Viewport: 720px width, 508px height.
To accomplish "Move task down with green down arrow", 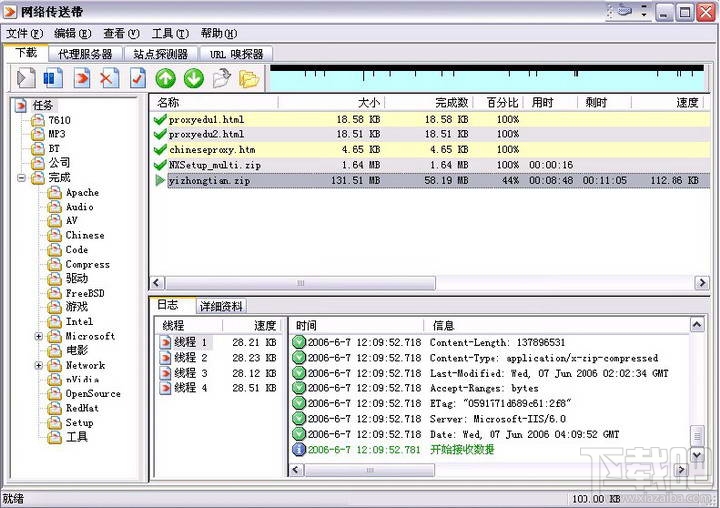I will click(193, 78).
